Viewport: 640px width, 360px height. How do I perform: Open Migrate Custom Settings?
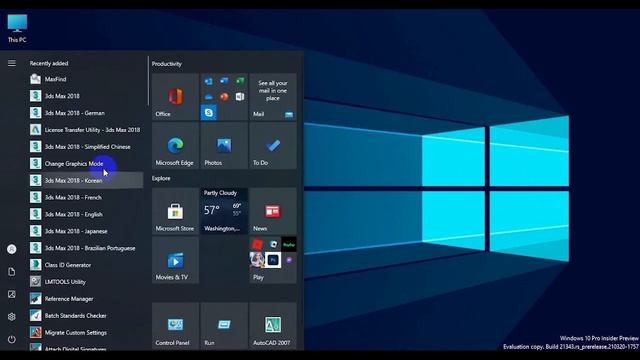pyautogui.click(x=86, y=333)
